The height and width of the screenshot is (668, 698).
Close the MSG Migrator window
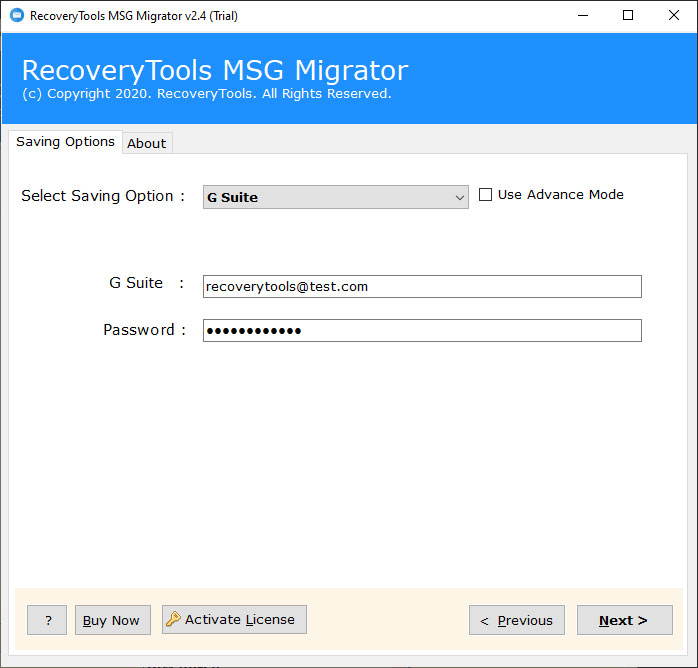(x=674, y=16)
